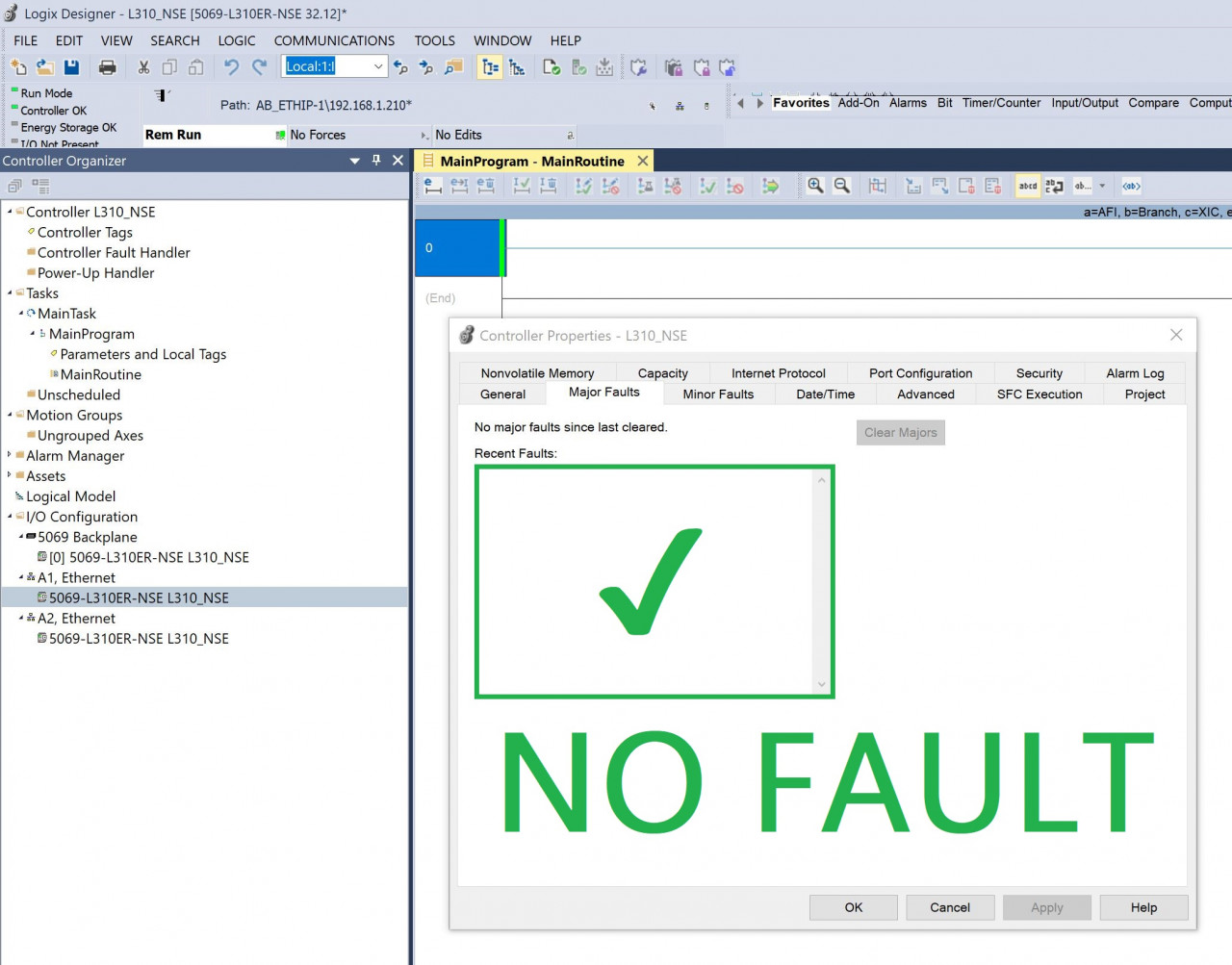Click the Redo arrow icon
1232x965 pixels.
[259, 66]
